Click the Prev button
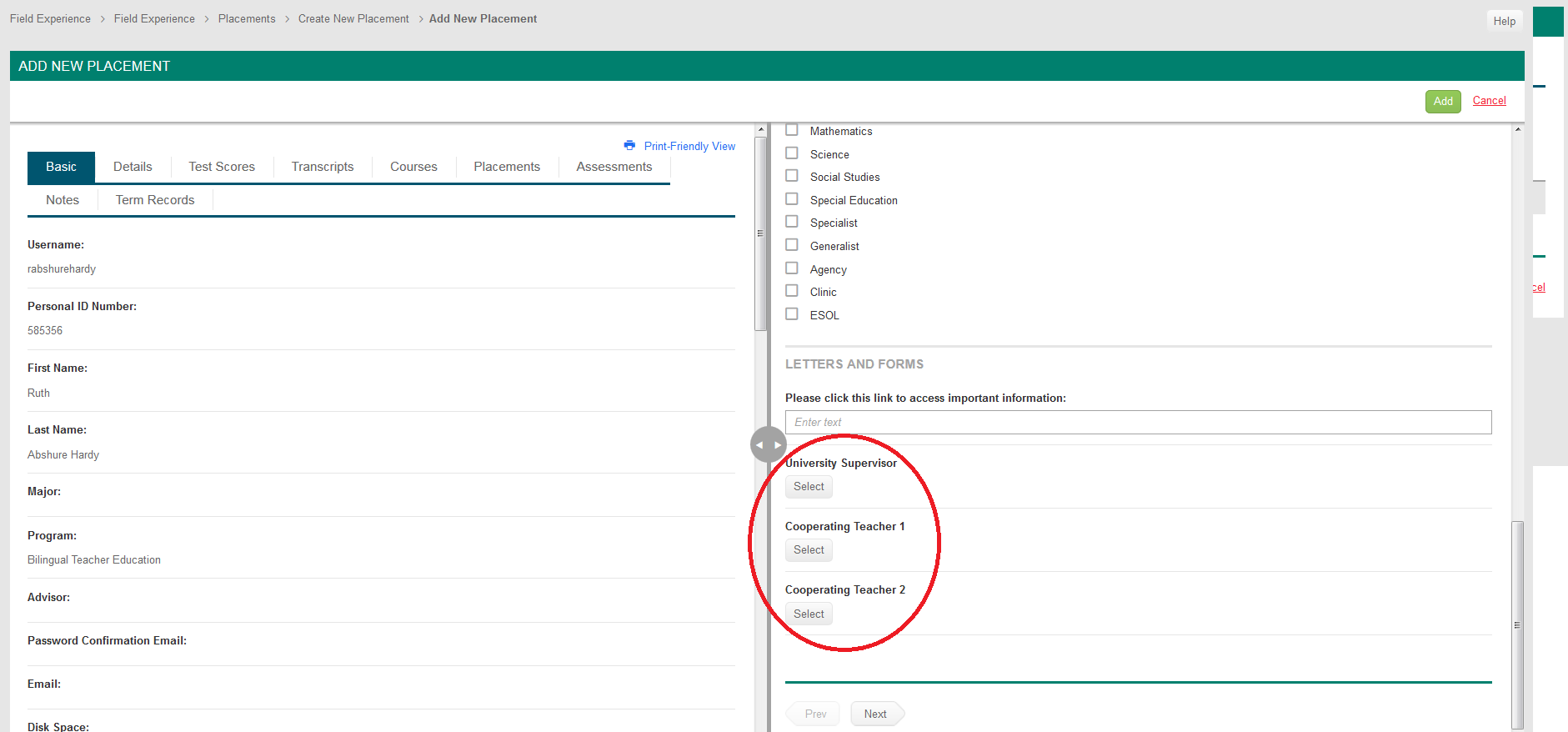Viewport: 1568px width, 732px height. tap(814, 714)
